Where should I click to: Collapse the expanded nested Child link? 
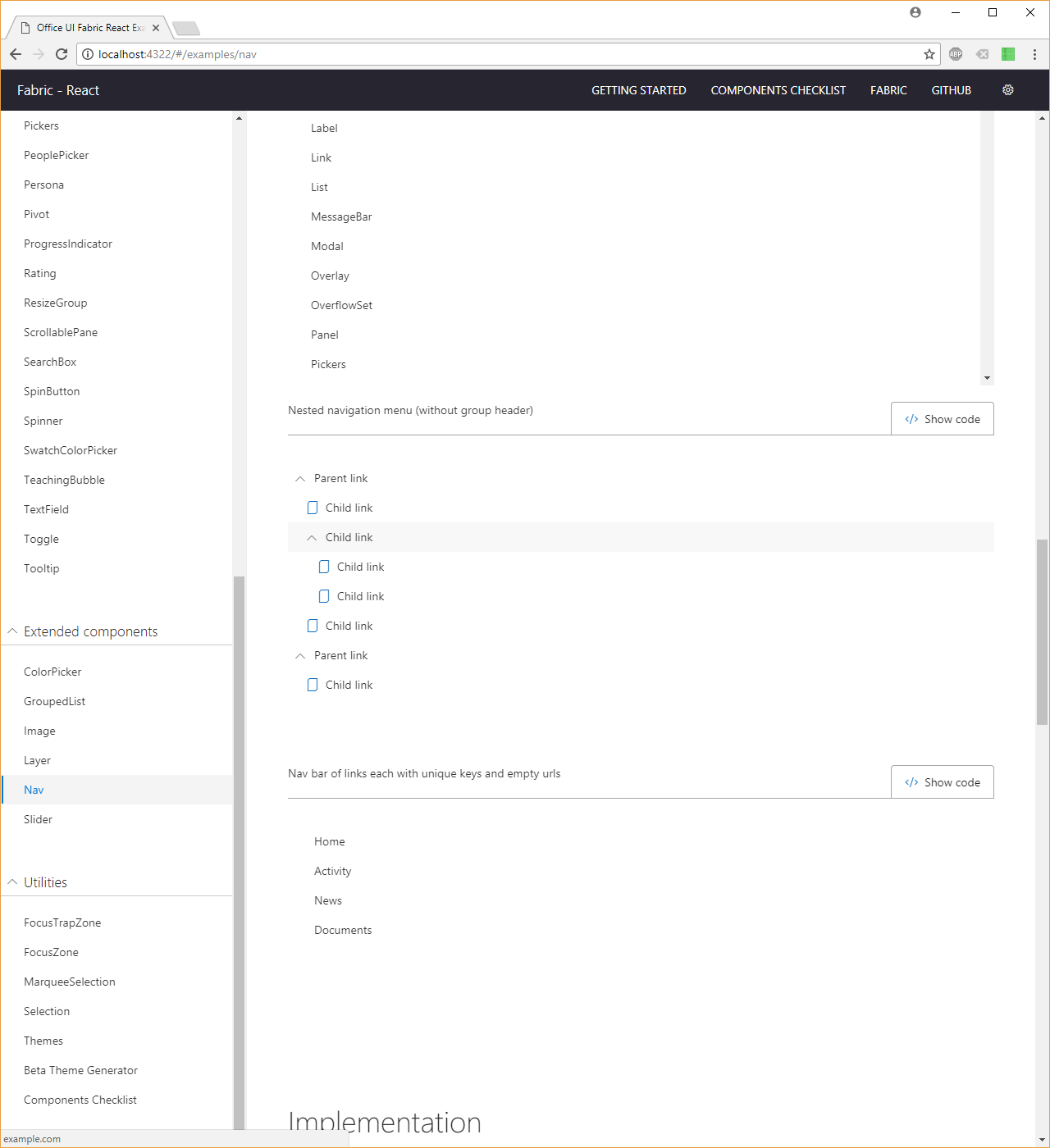click(x=311, y=537)
